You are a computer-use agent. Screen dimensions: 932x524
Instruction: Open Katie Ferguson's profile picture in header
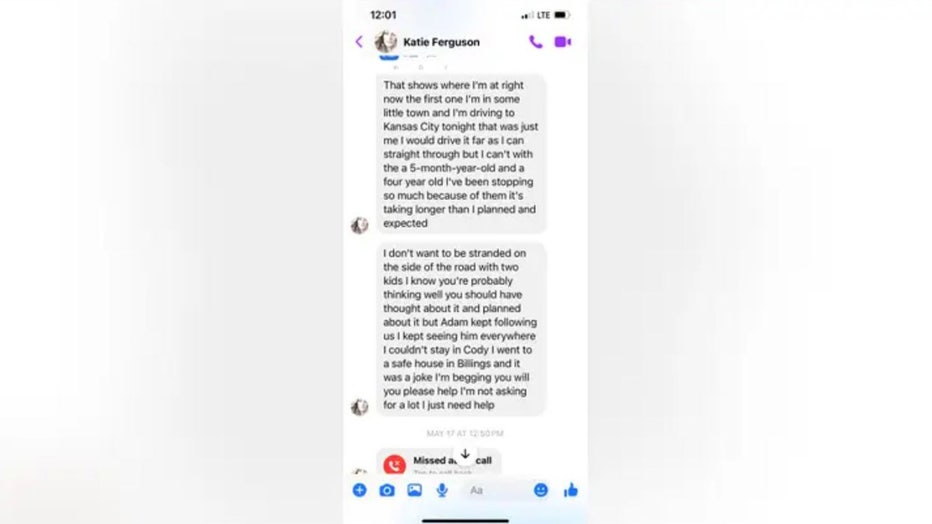click(x=386, y=42)
